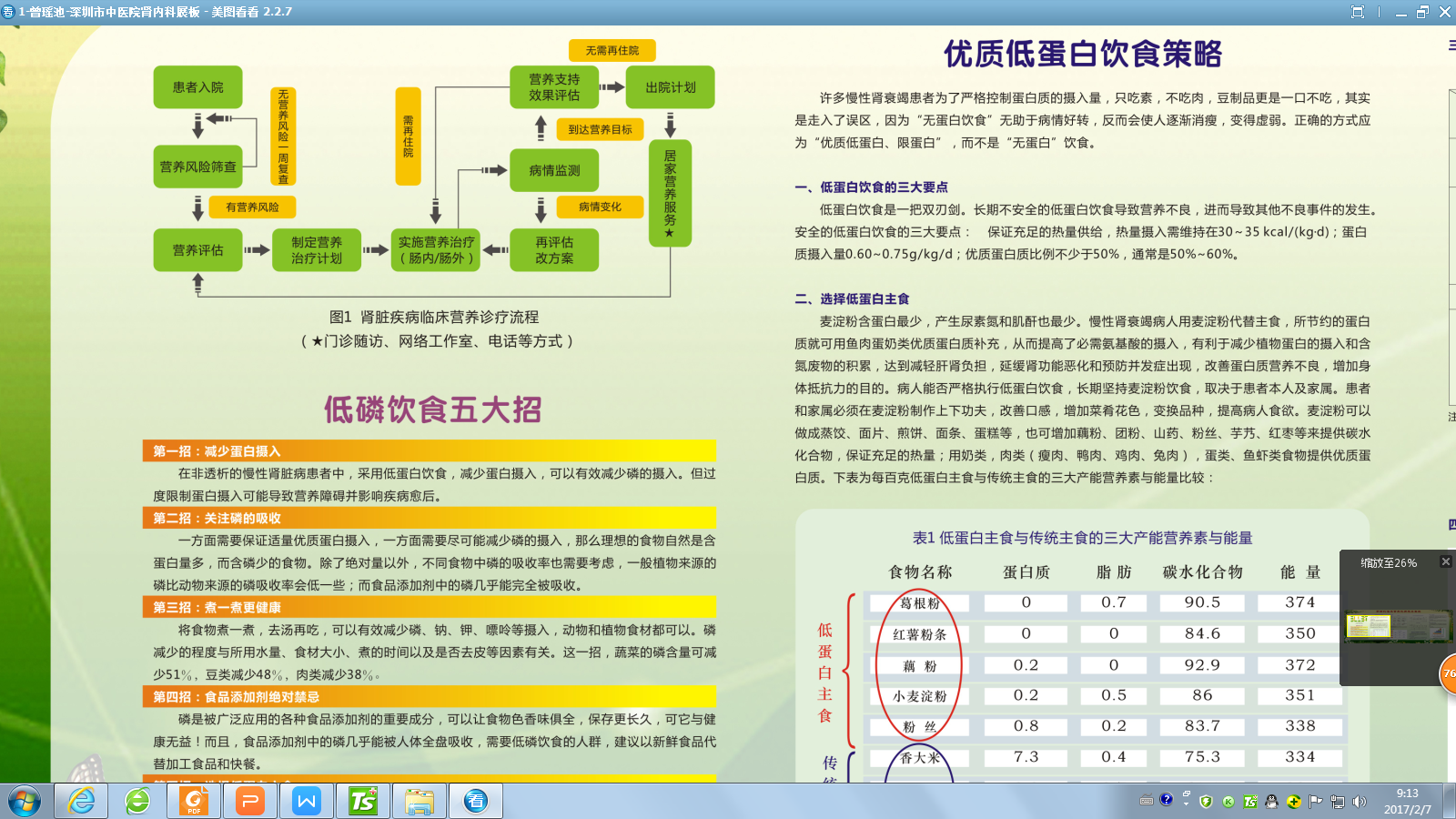Screen dimensions: 1456x819
Task: Open the Action Center flag icon
Action: 1315,802
